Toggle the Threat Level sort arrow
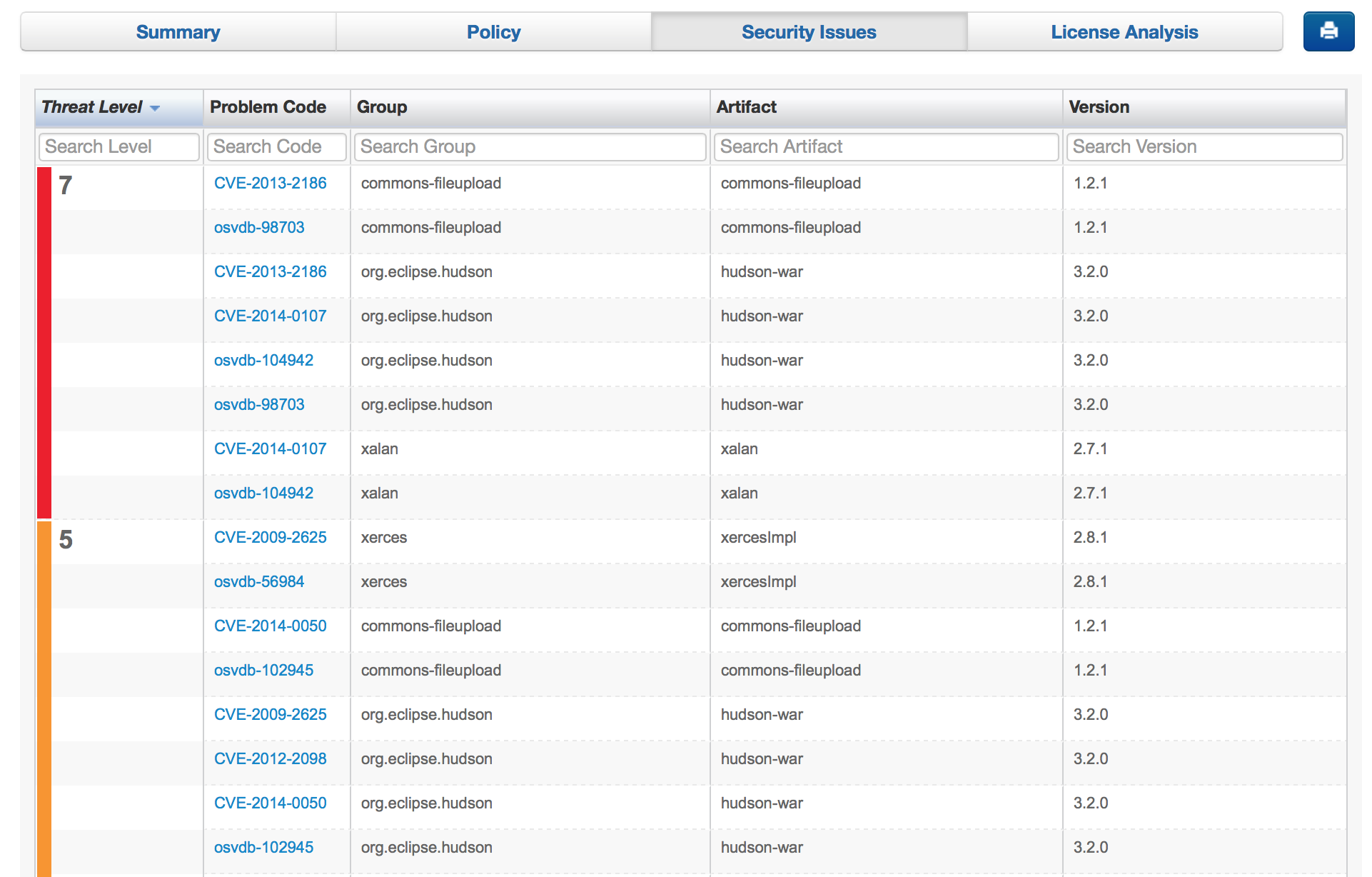Viewport: 1372px width, 877px height. tap(155, 108)
